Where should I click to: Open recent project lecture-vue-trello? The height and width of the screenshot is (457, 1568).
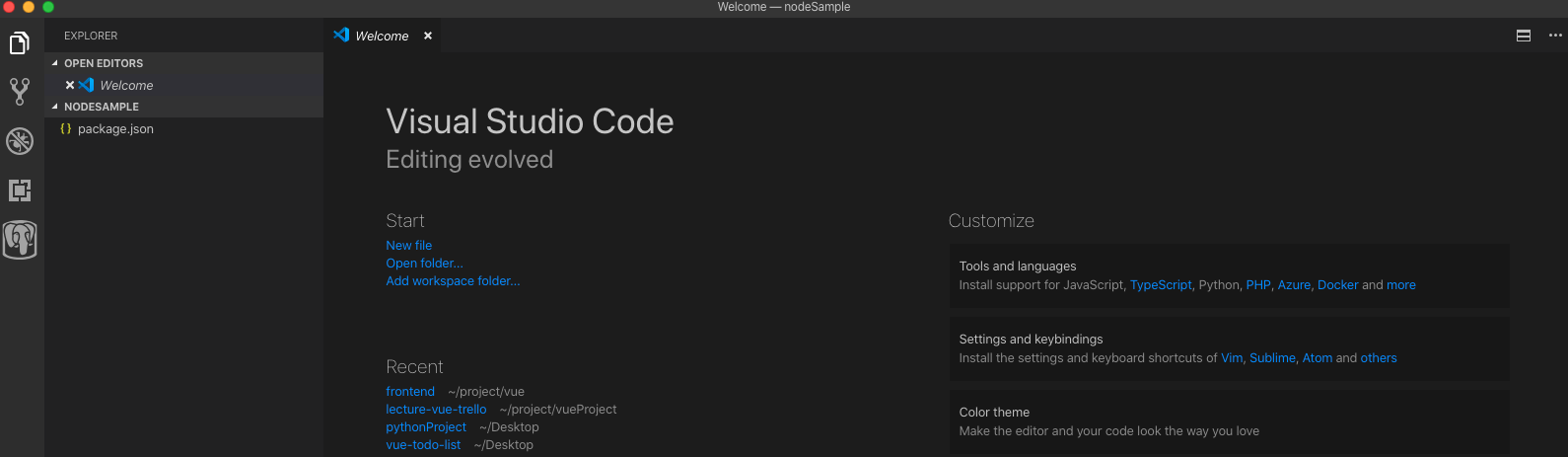(436, 410)
